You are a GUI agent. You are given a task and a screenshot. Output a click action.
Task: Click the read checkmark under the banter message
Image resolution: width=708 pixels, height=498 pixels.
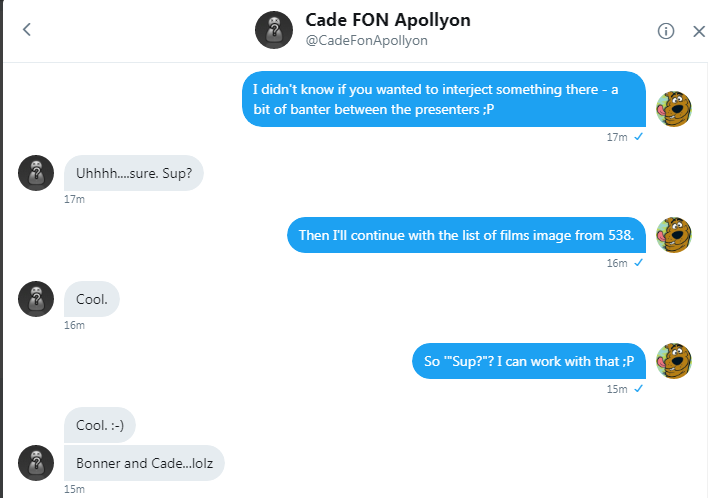coord(638,136)
